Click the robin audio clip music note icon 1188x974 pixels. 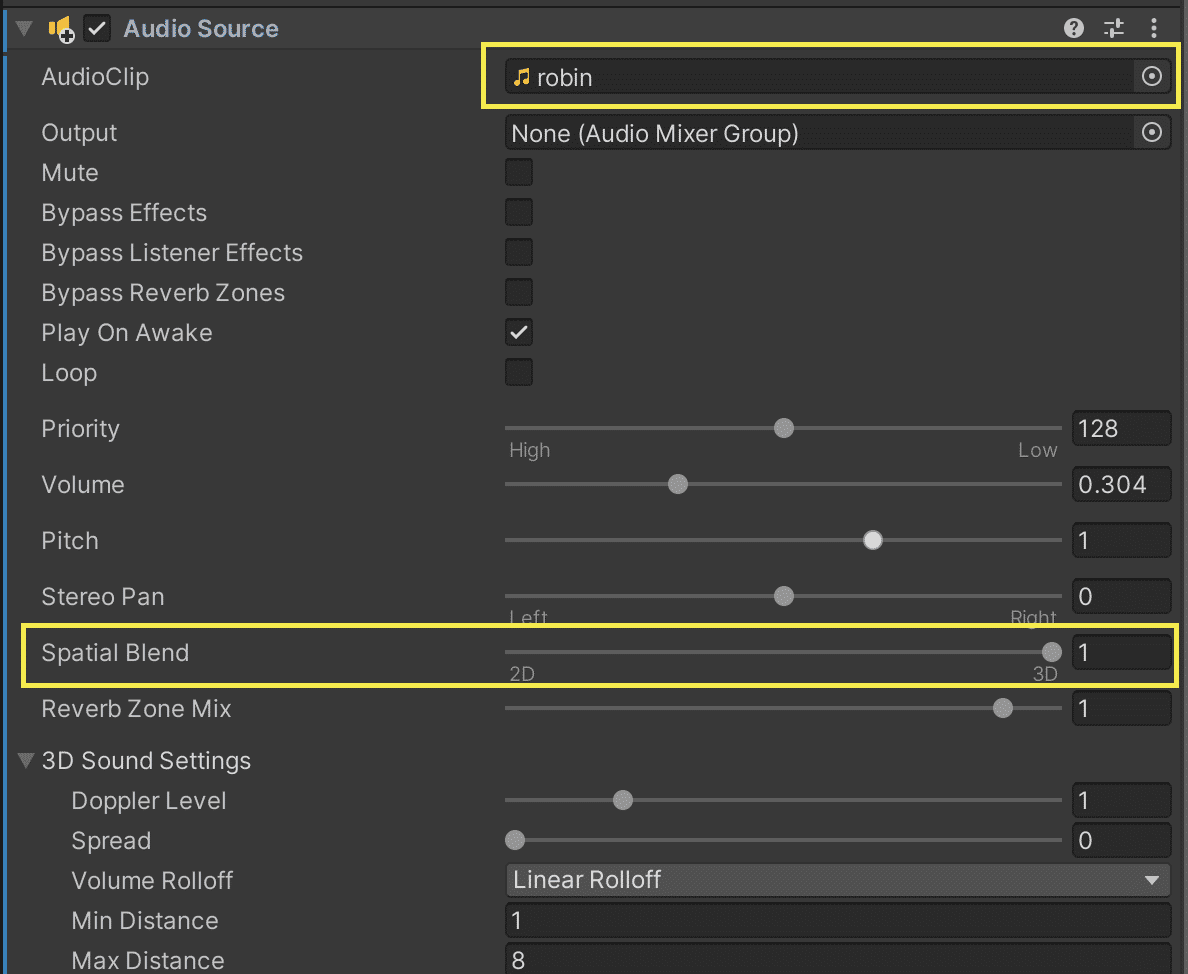coord(521,77)
